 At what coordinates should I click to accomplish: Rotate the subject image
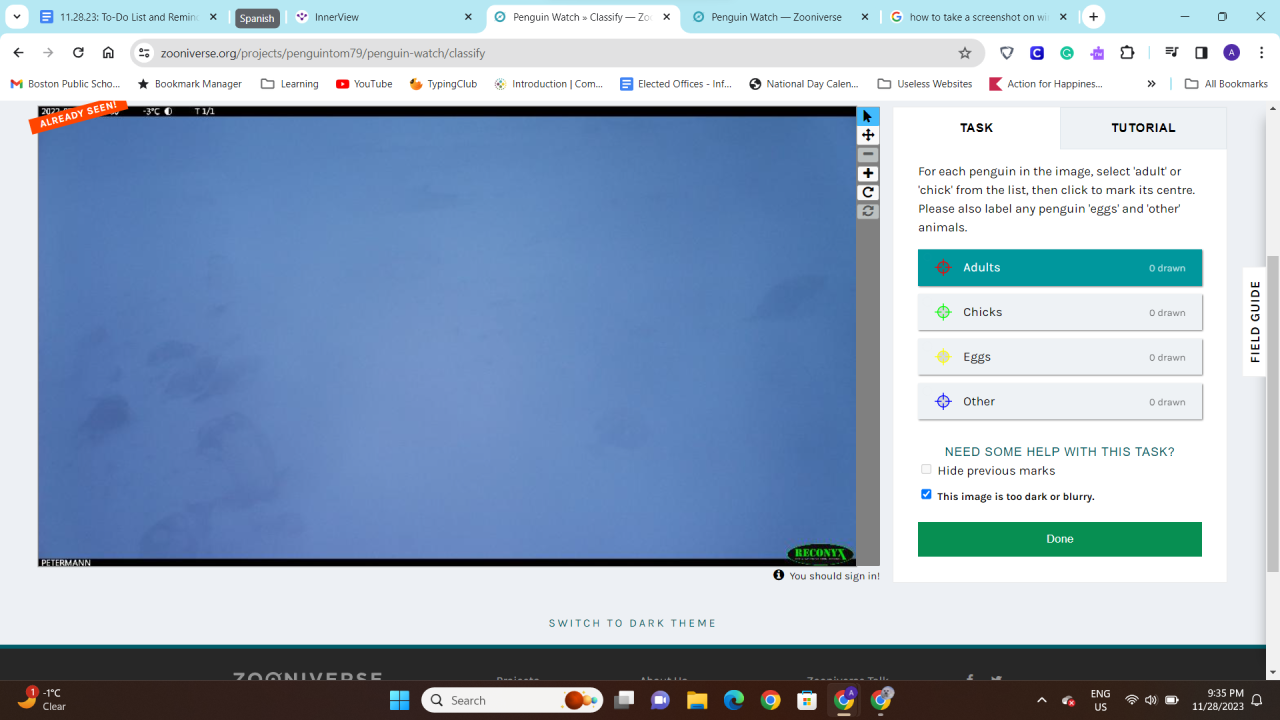[868, 192]
